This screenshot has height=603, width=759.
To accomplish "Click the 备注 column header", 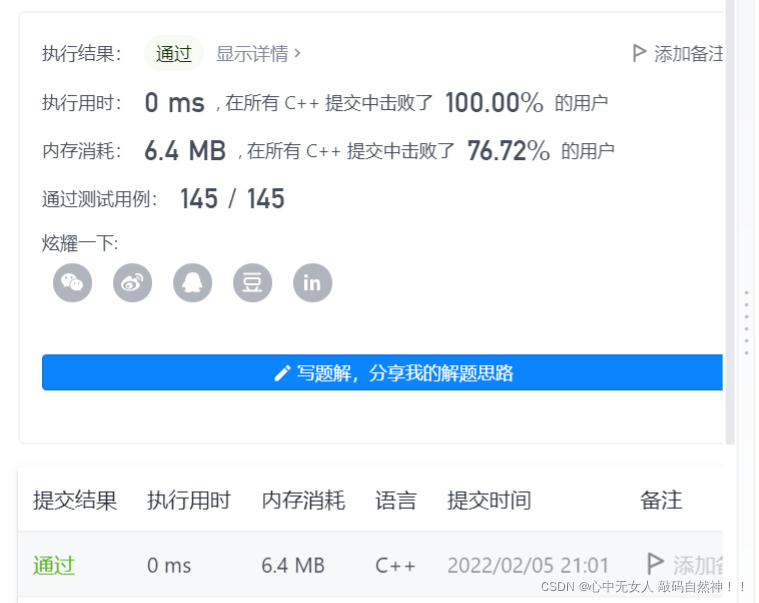I will (661, 500).
